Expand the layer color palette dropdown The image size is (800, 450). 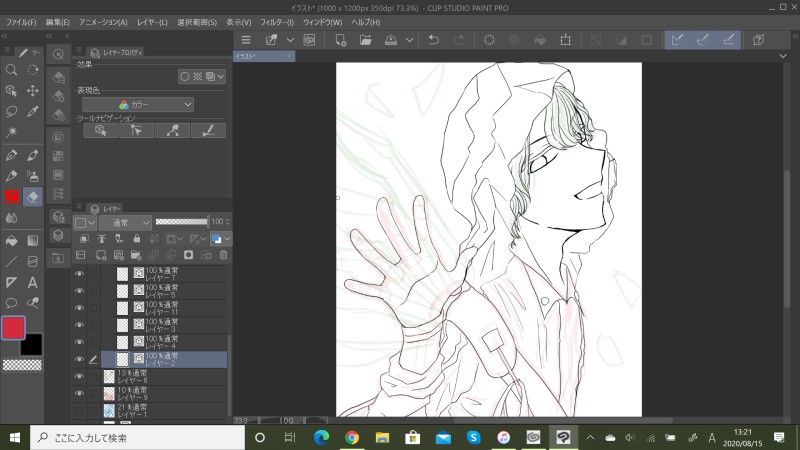tap(227, 239)
